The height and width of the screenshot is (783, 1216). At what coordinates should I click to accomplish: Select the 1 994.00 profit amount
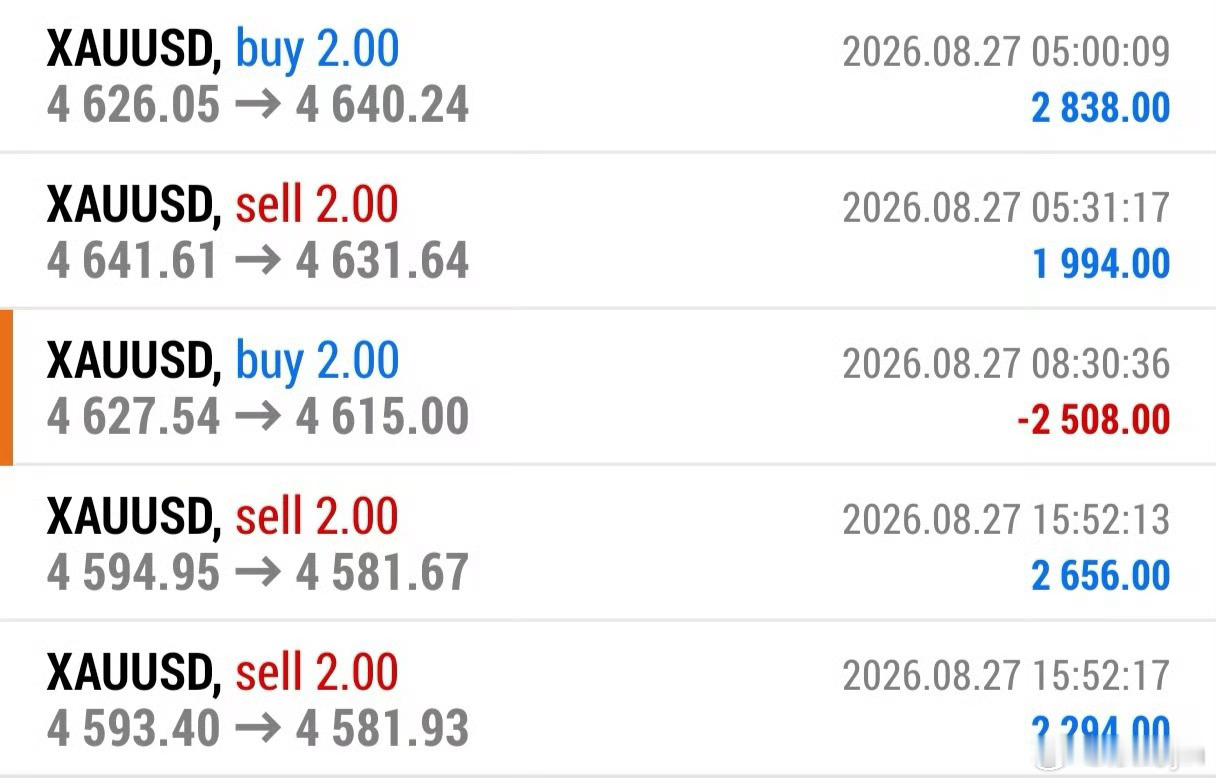click(1100, 264)
